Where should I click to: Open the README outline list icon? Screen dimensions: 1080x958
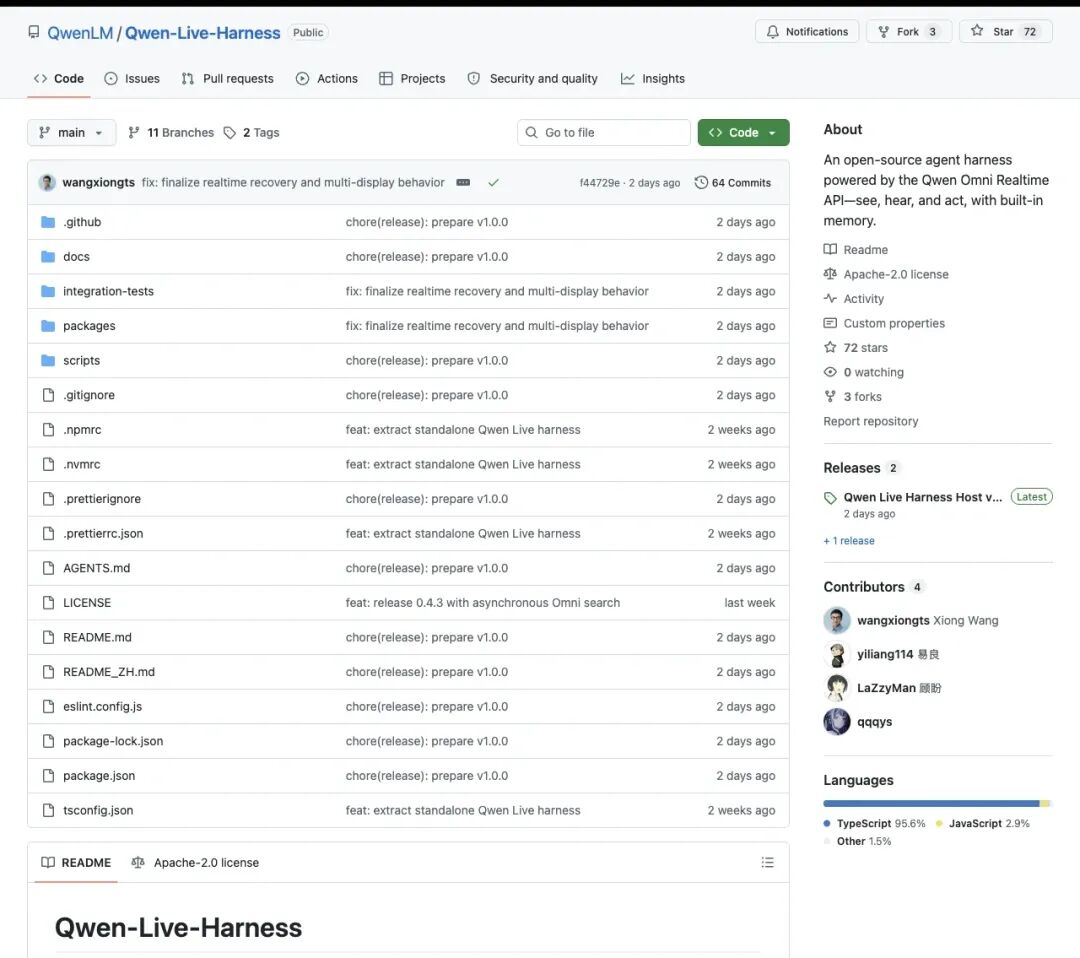(767, 862)
